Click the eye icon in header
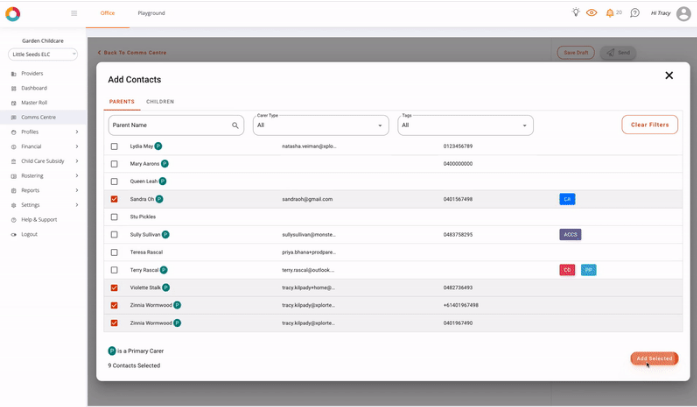The height and width of the screenshot is (407, 697). point(591,13)
